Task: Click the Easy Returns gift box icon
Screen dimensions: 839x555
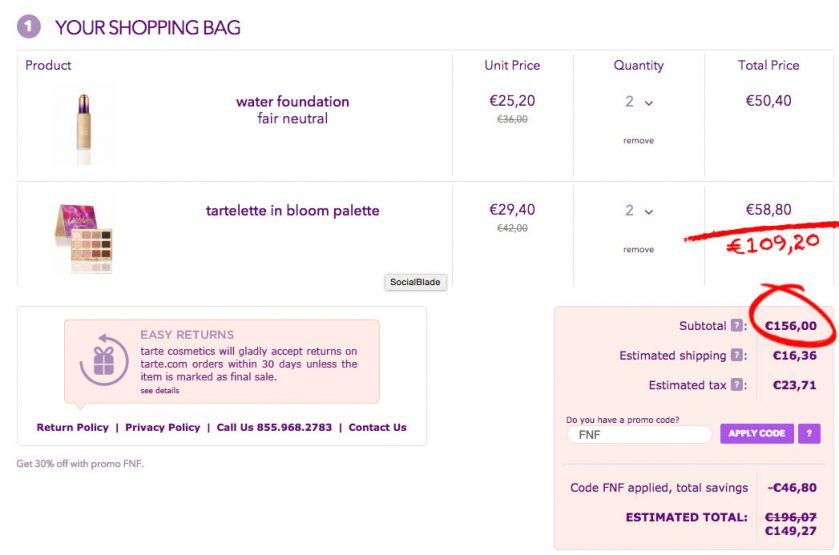Action: pyautogui.click(x=104, y=360)
